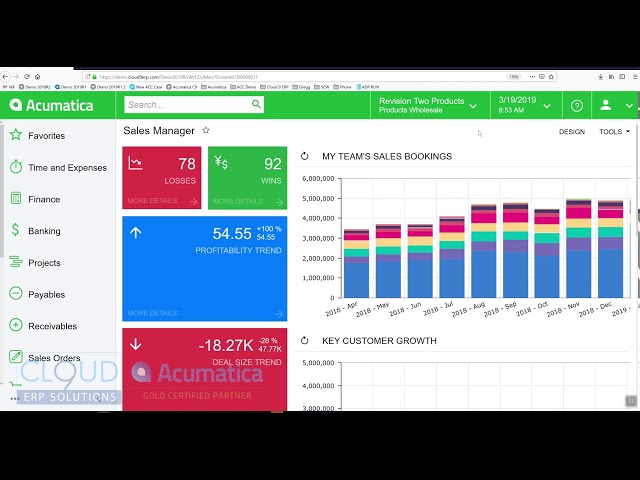Image resolution: width=640 pixels, height=480 pixels.
Task: Click the Pocket save icon in address bar
Action: coord(542,76)
